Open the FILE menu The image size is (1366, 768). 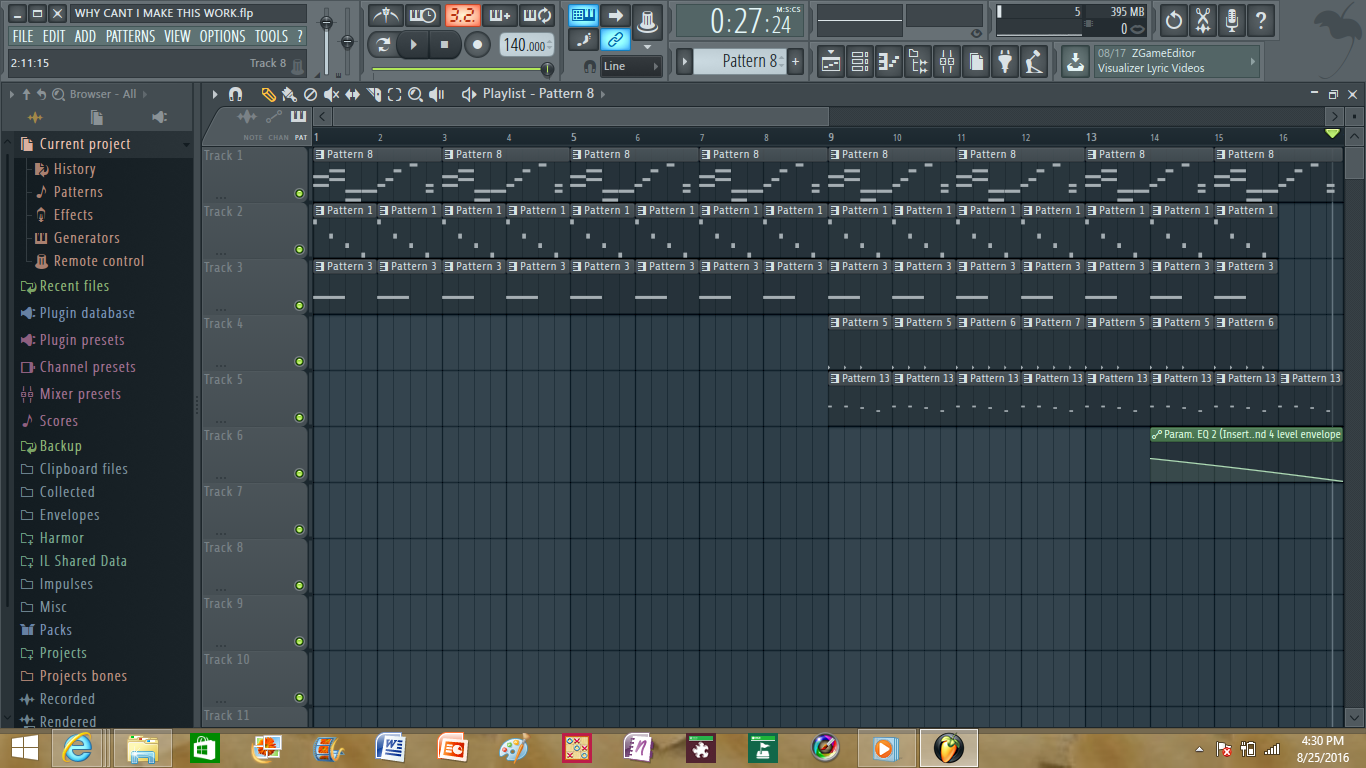pyautogui.click(x=22, y=36)
